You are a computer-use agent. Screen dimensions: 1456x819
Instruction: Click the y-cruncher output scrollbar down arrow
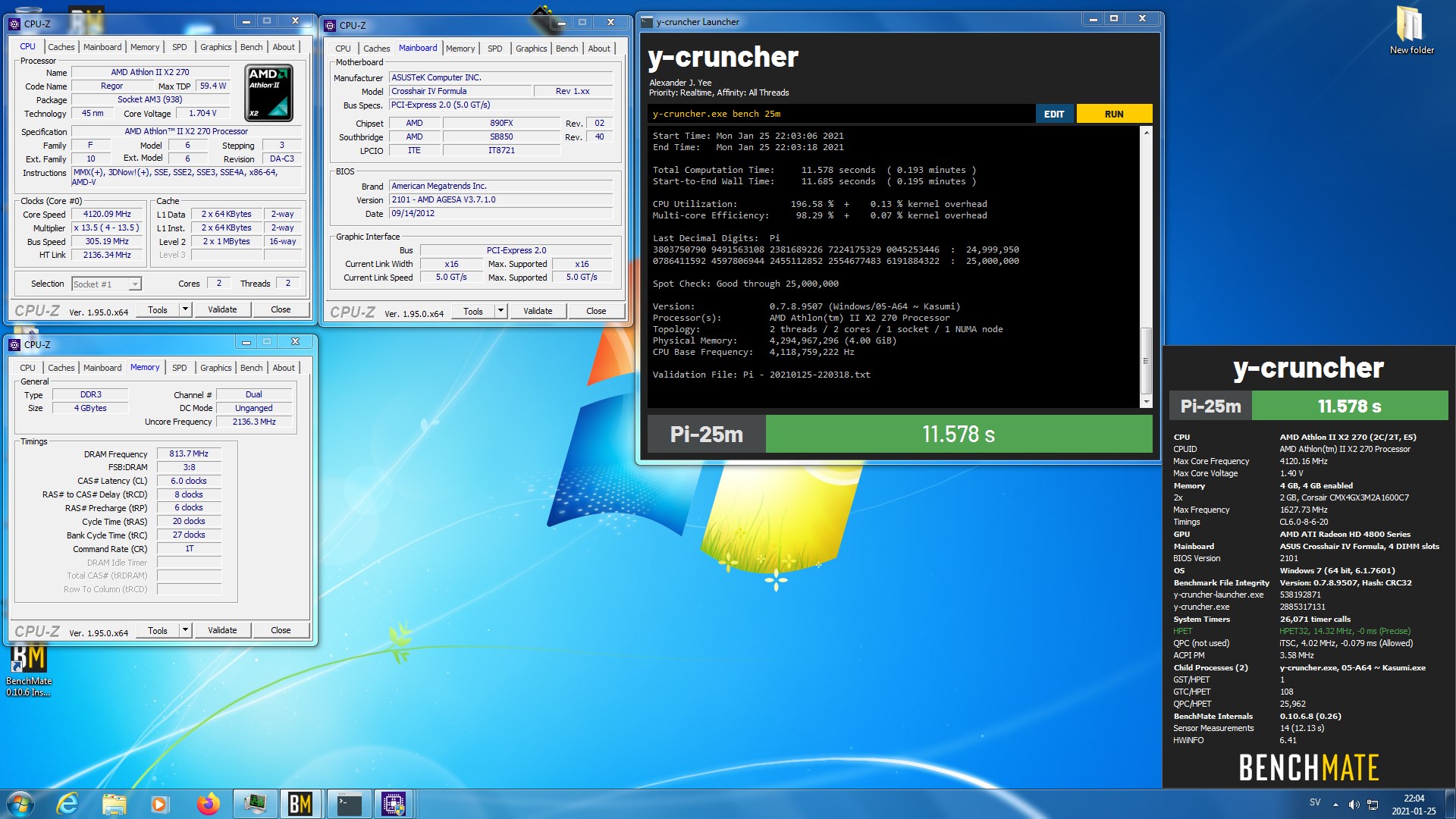coord(1146,401)
